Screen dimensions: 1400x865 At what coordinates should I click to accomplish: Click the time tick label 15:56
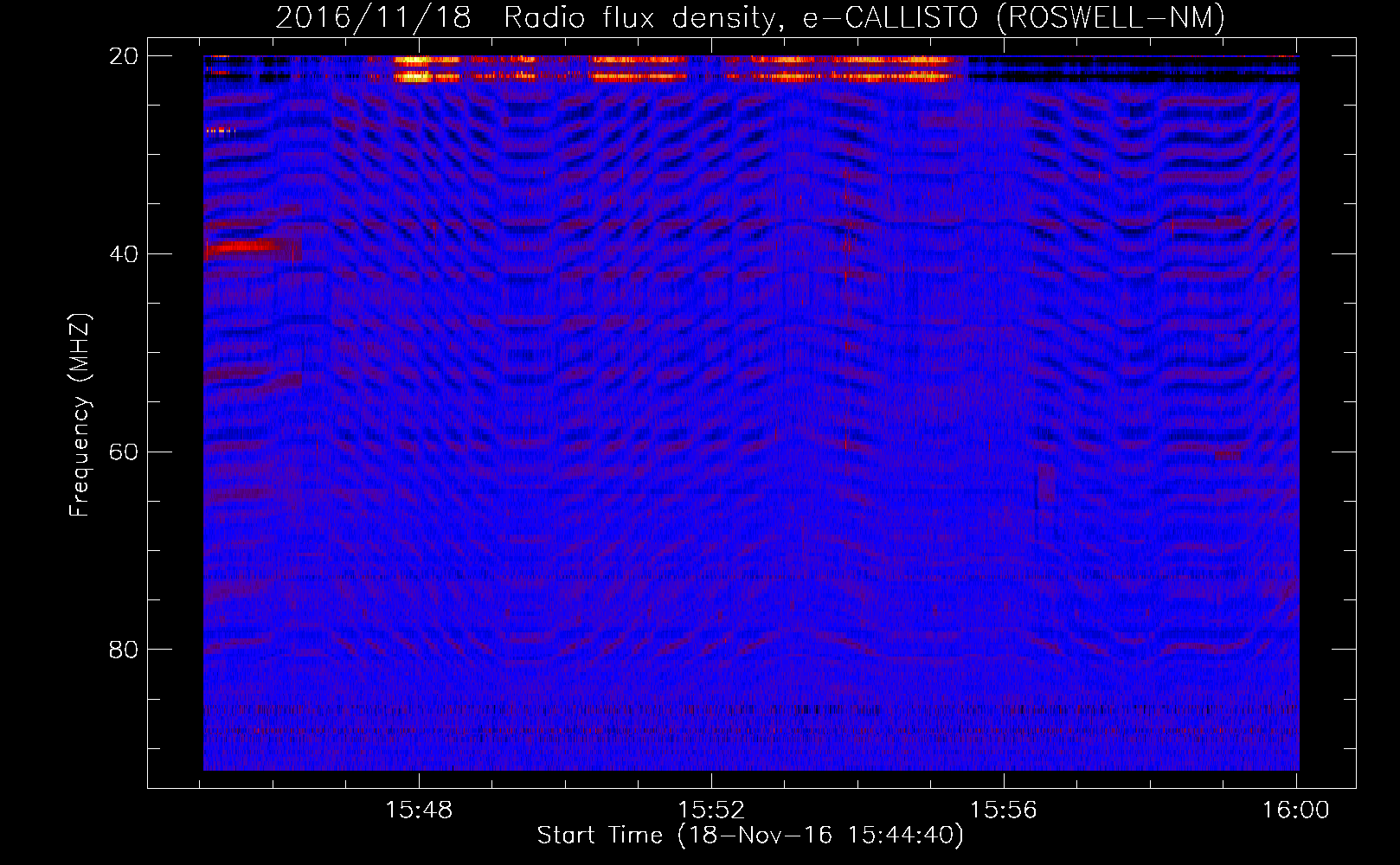coord(1004,811)
